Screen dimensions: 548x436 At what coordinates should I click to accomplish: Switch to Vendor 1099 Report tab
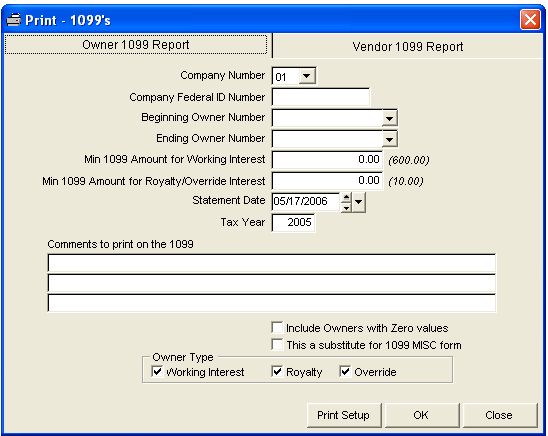[408, 46]
